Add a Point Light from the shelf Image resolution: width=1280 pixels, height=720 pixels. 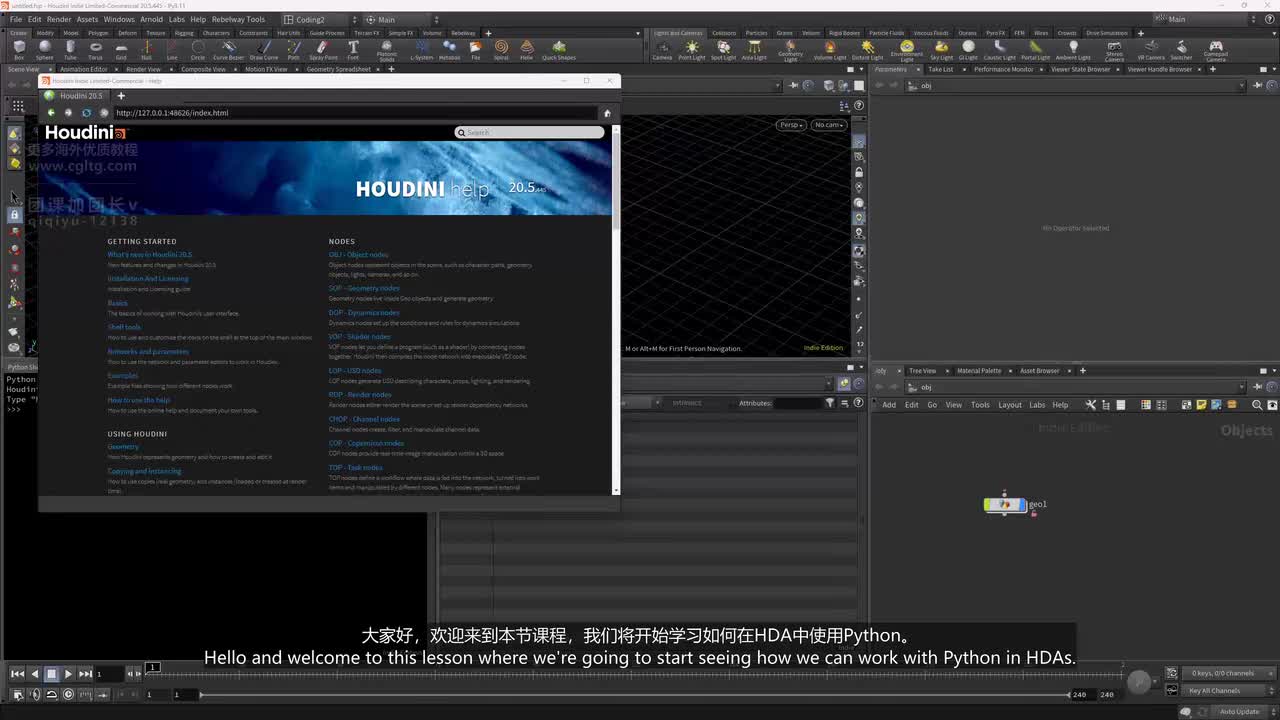(x=692, y=48)
